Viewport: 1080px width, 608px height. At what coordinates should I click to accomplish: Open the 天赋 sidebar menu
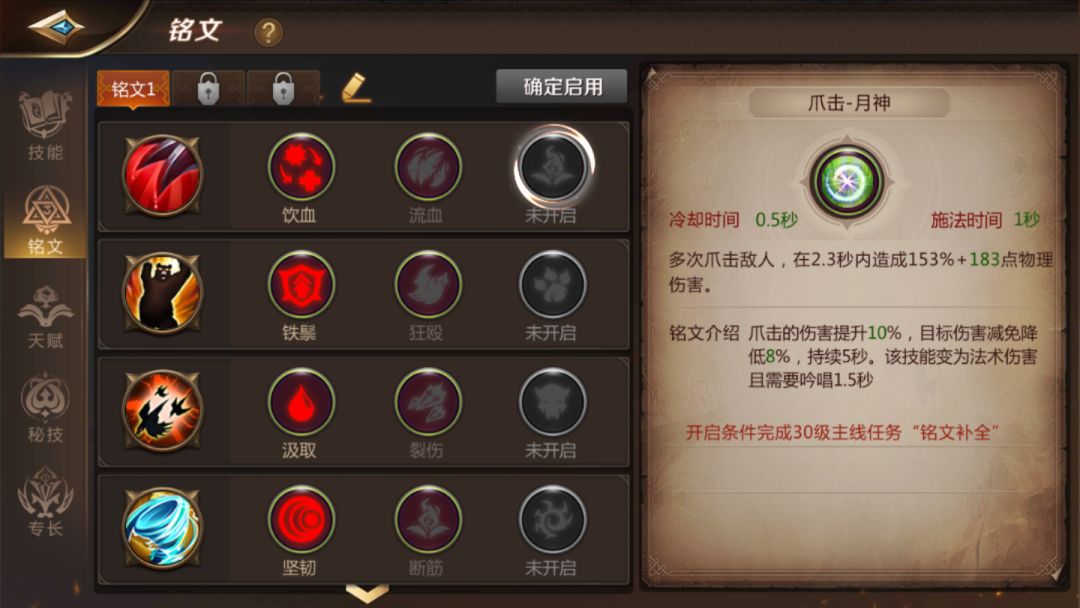pos(45,315)
